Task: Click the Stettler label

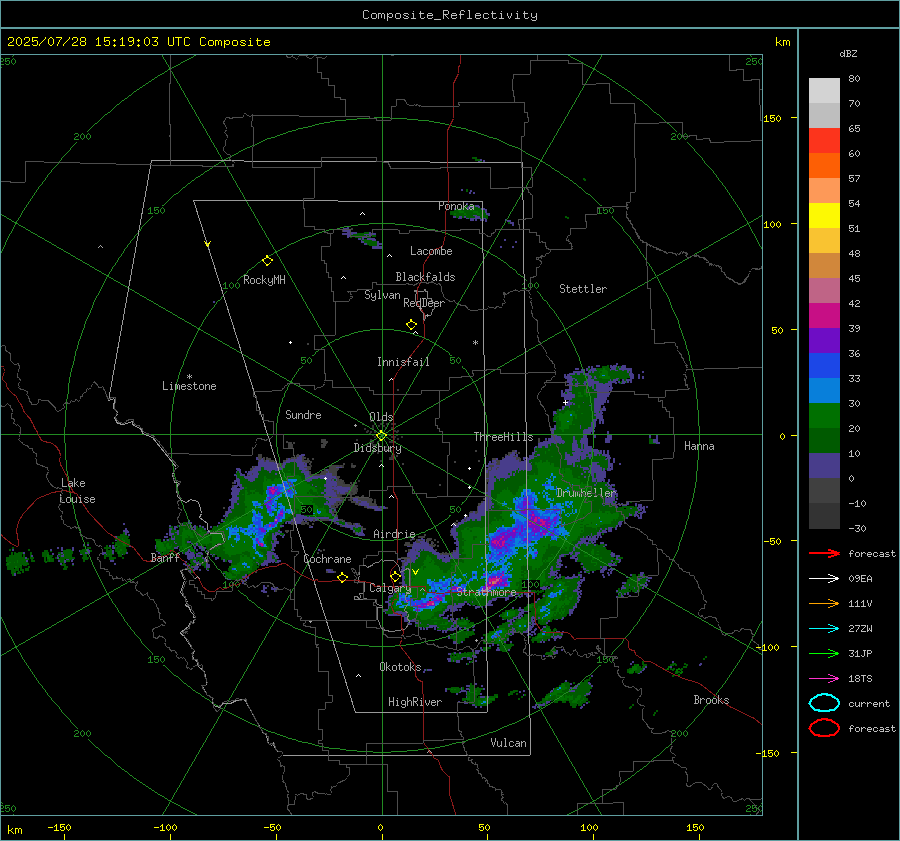Action: 583,289
